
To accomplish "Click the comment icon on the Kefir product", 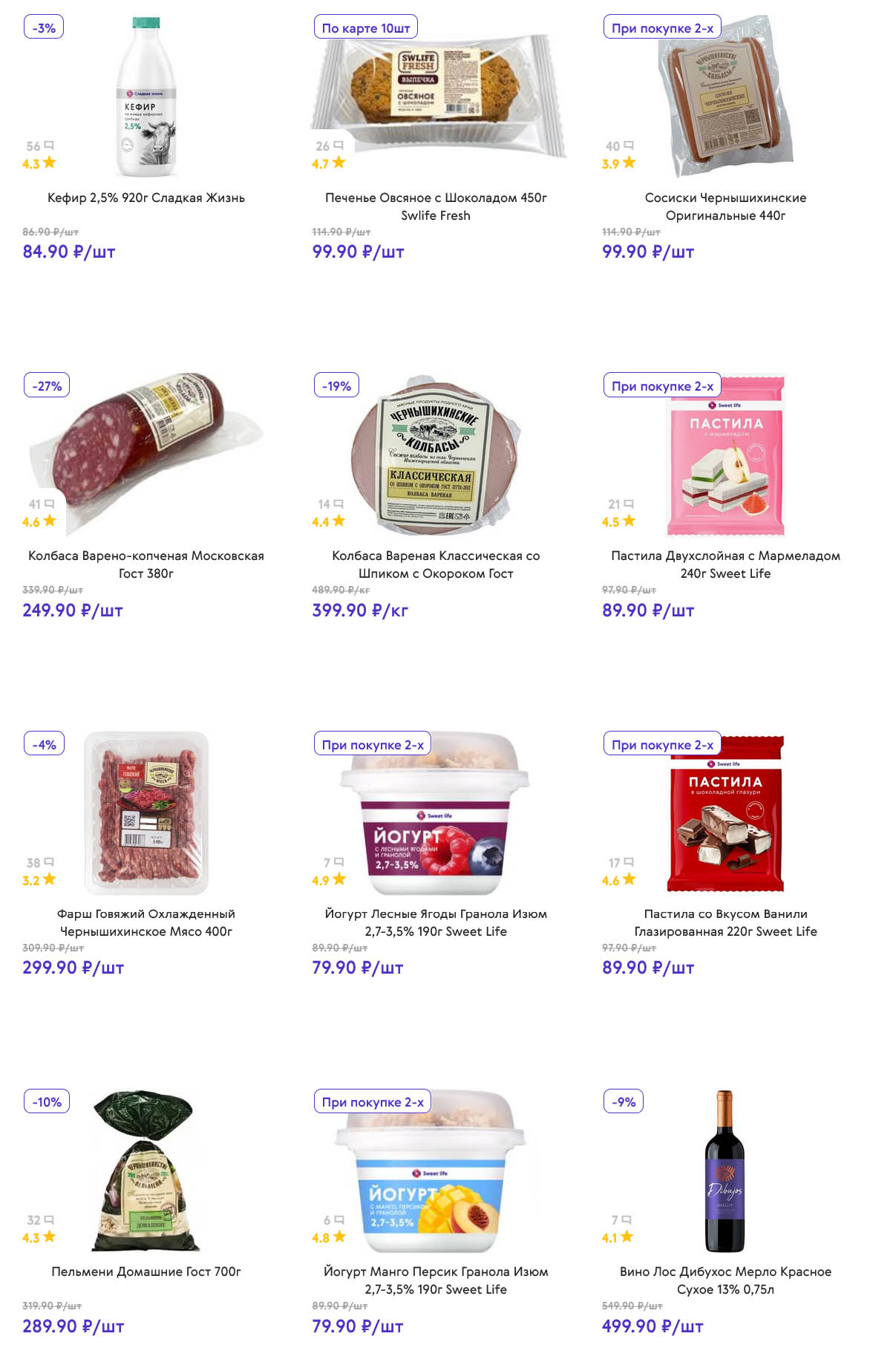I will pyautogui.click(x=49, y=146).
